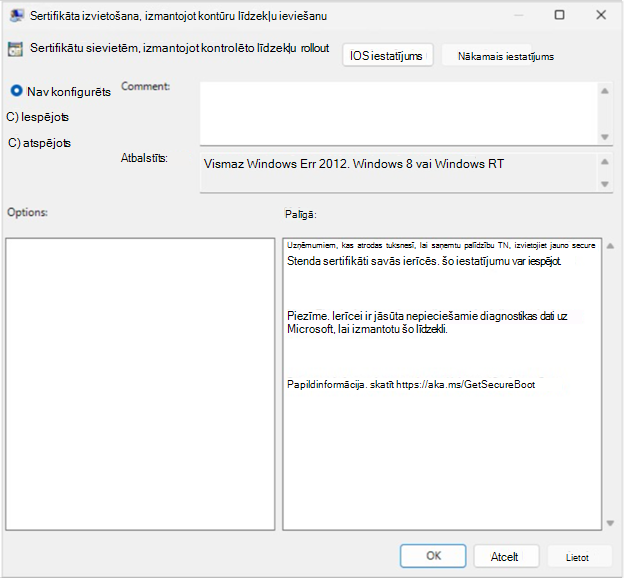Click the policy setting icon beside the heading

[15, 49]
